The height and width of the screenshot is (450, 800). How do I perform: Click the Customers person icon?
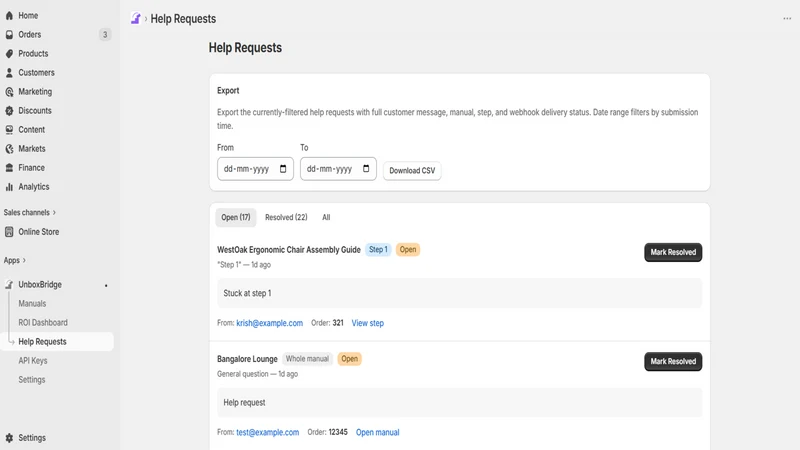tap(9, 72)
